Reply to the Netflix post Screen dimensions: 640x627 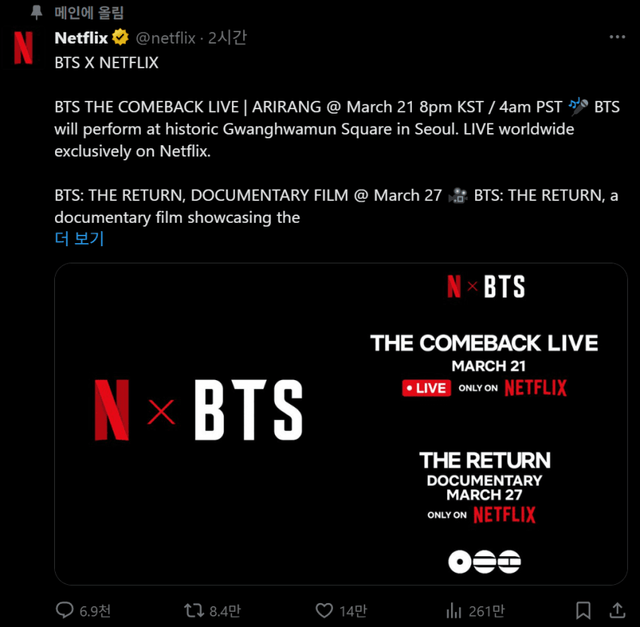(x=64, y=609)
